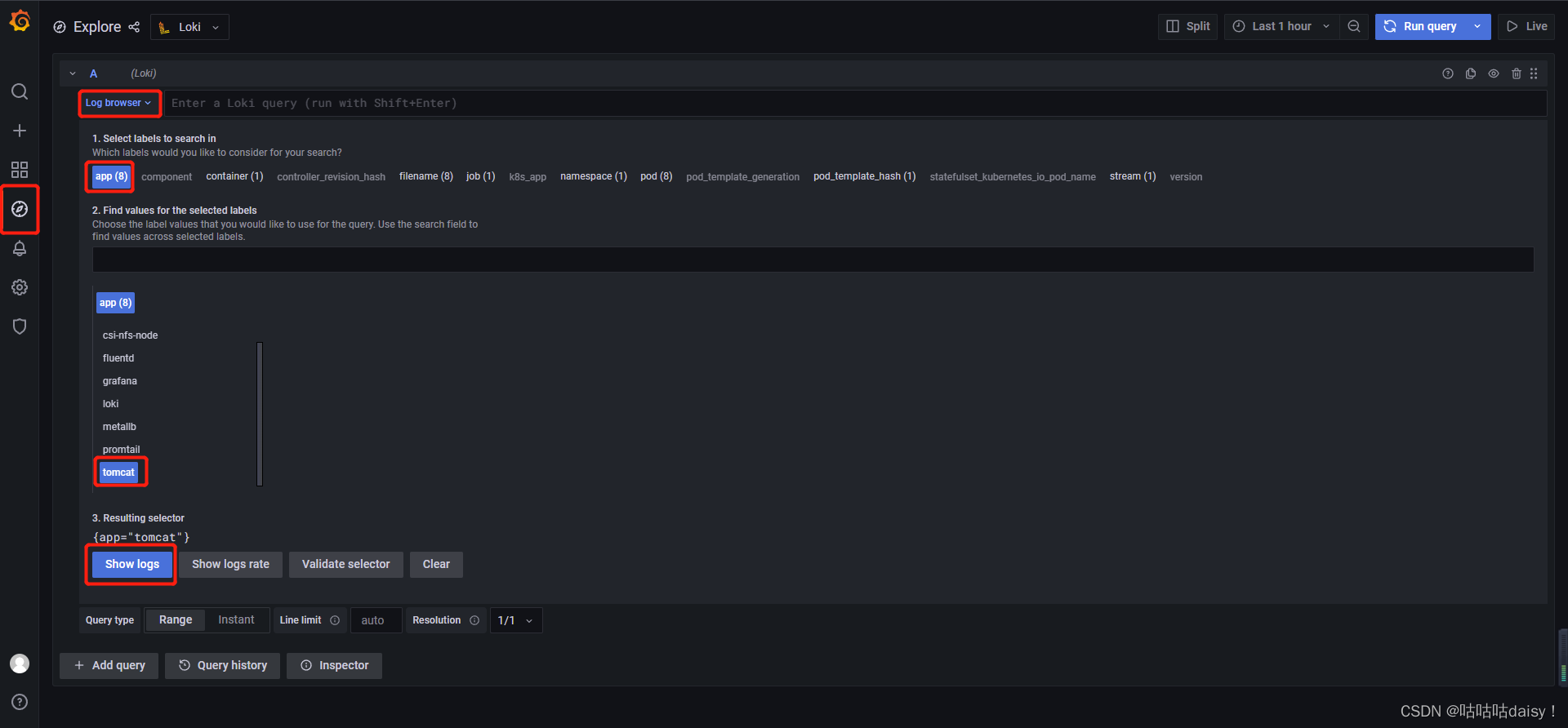Expand the Run query interval dropdown arrow
Viewport: 1568px width, 728px height.
click(x=1477, y=26)
